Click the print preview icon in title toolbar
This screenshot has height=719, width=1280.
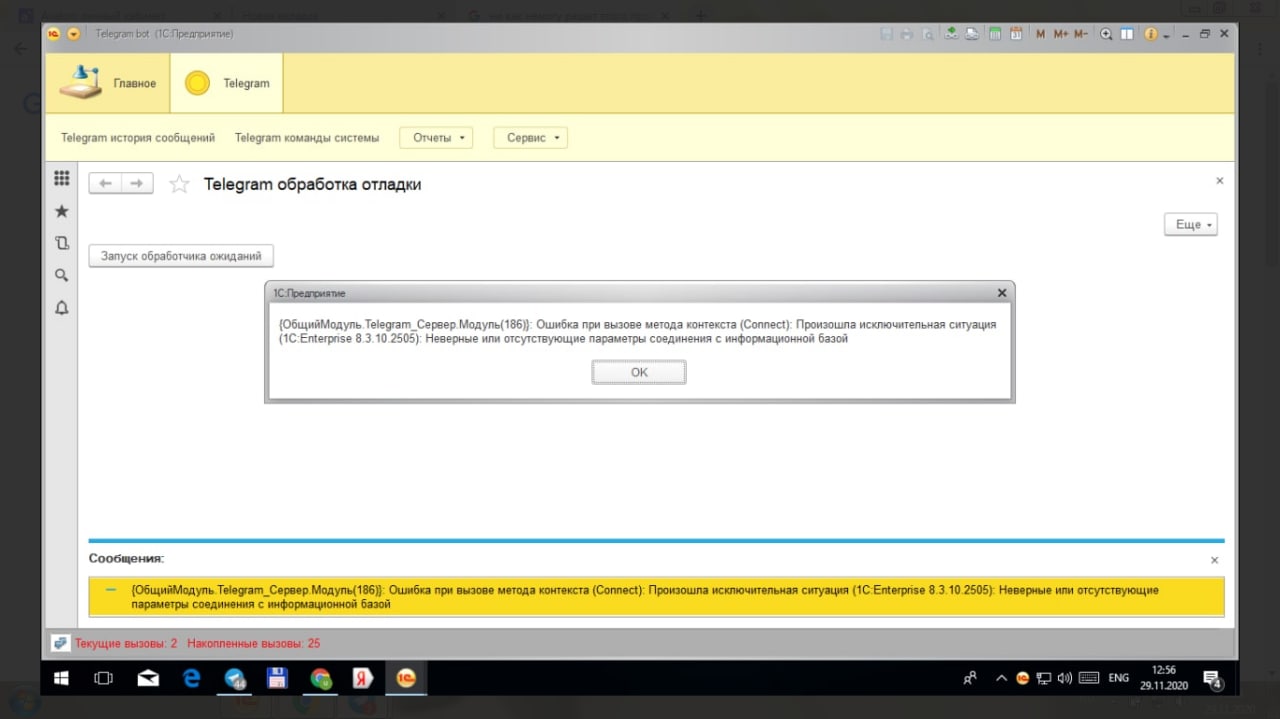(928, 34)
